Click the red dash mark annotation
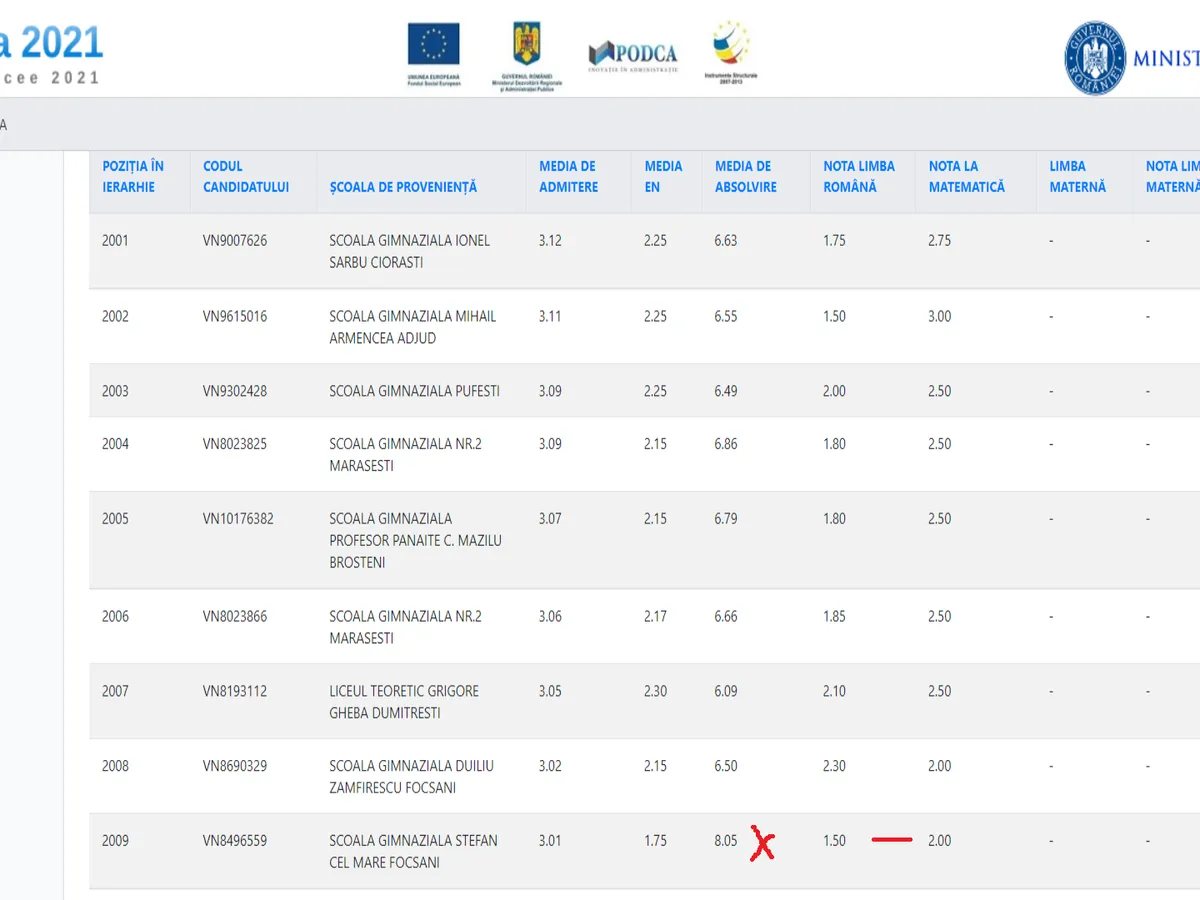Image resolution: width=1200 pixels, height=900 pixels. [x=891, y=840]
